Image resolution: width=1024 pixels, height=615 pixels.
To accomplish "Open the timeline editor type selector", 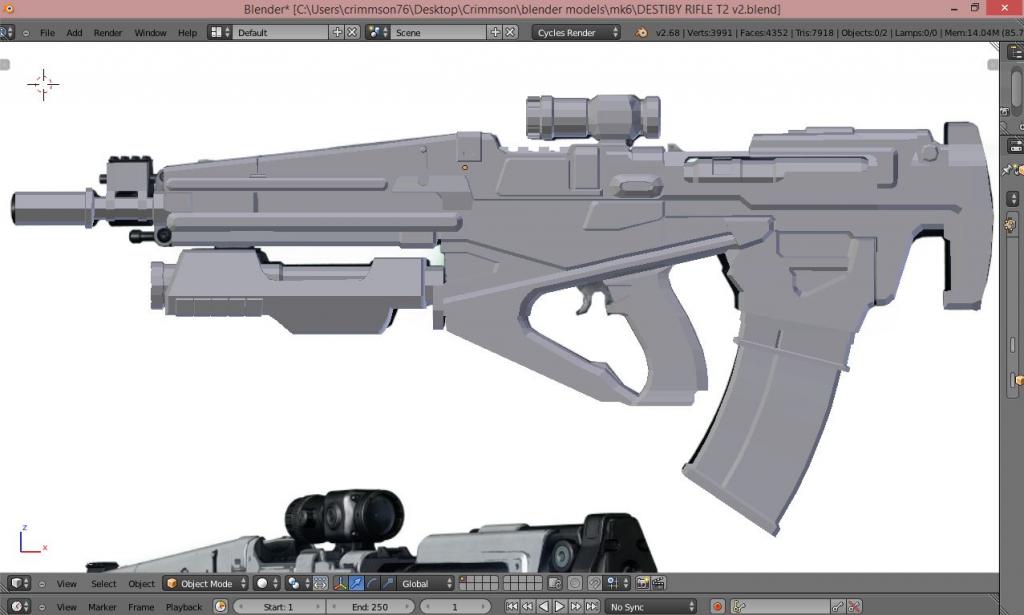I will coord(19,607).
